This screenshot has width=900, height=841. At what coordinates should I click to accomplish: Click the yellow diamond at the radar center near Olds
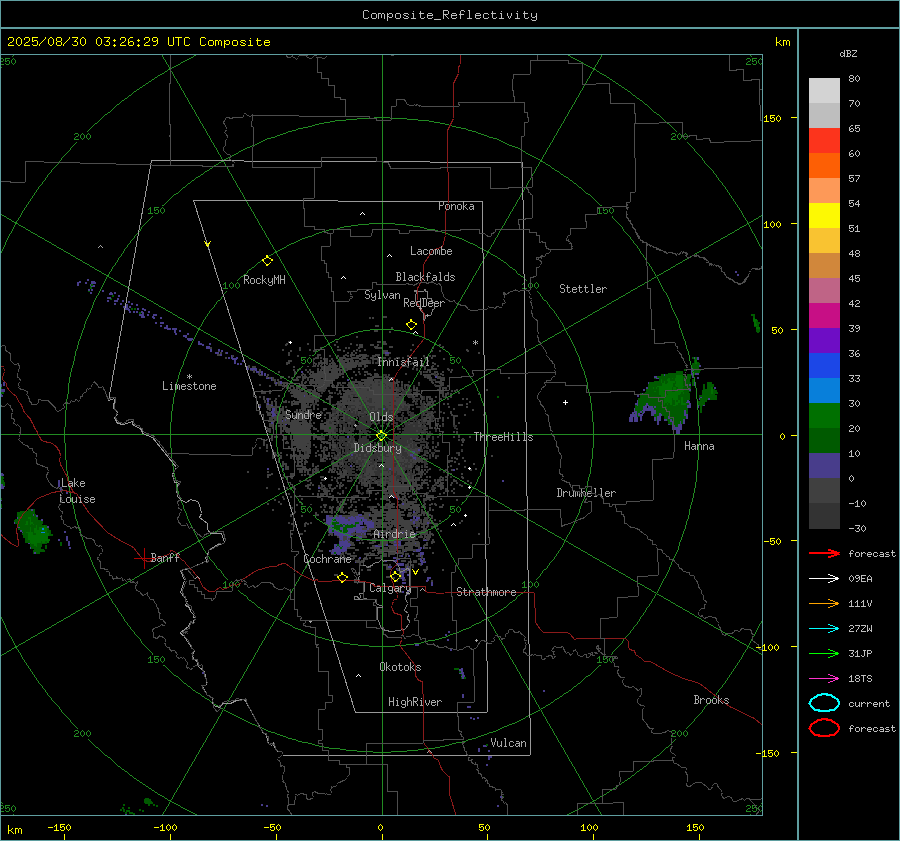click(x=382, y=435)
